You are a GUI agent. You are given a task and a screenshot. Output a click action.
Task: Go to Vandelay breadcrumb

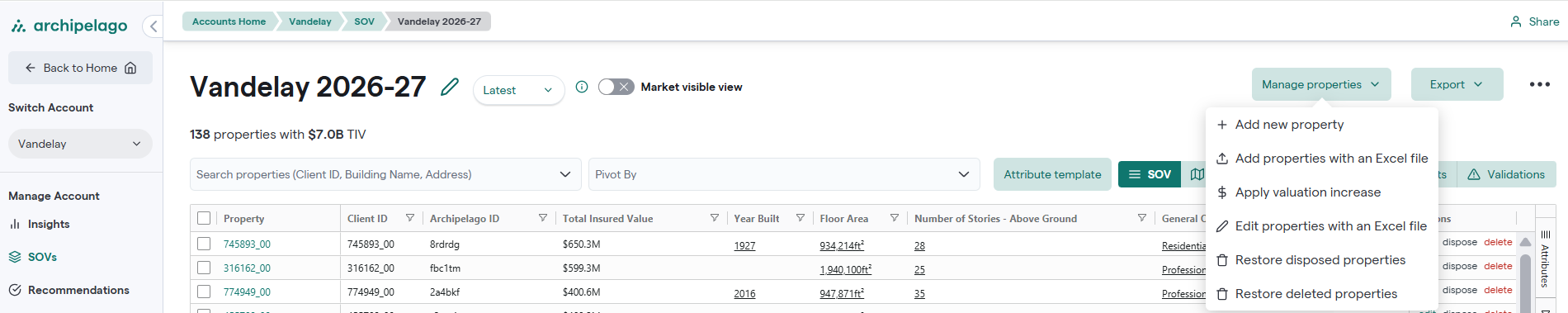[x=309, y=21]
